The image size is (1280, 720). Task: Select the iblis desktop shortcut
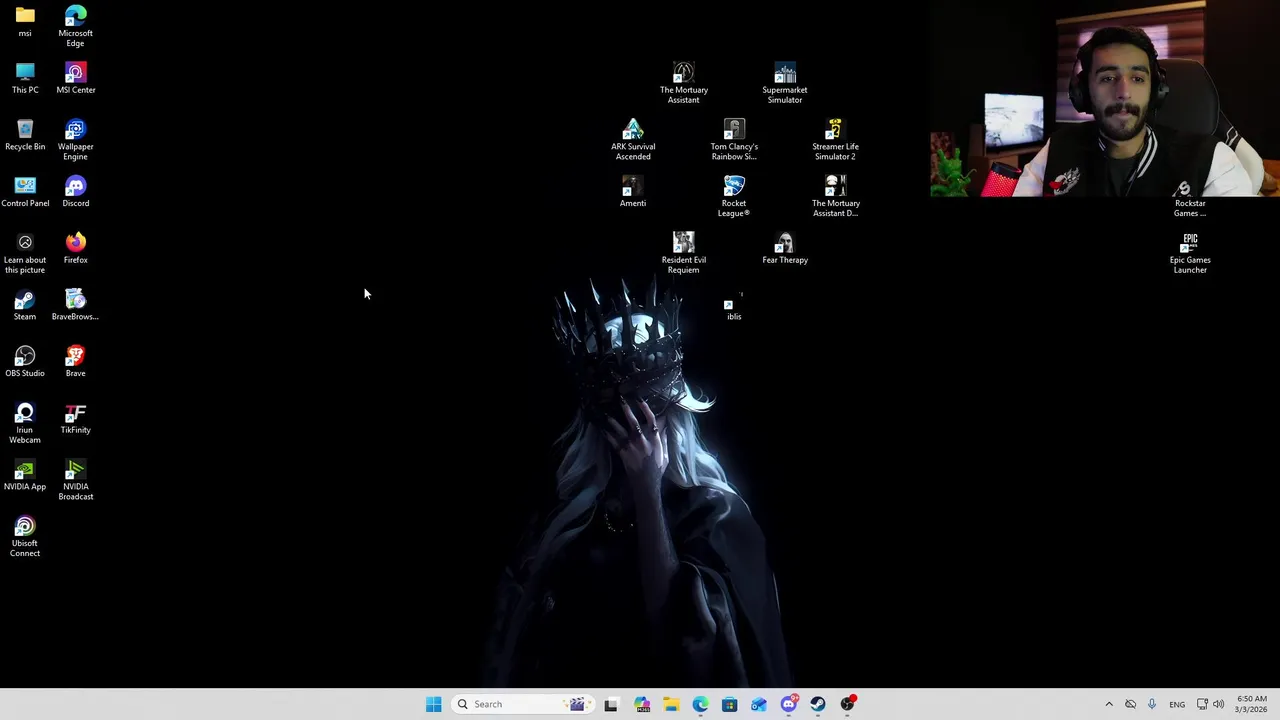click(734, 305)
